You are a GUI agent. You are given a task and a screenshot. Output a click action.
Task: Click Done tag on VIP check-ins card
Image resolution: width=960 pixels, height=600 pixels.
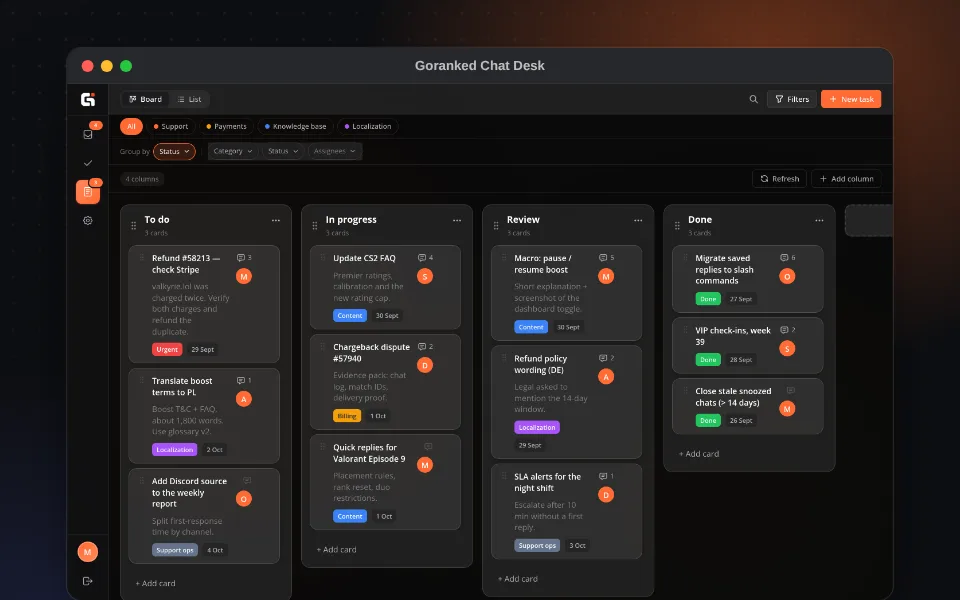click(x=708, y=360)
